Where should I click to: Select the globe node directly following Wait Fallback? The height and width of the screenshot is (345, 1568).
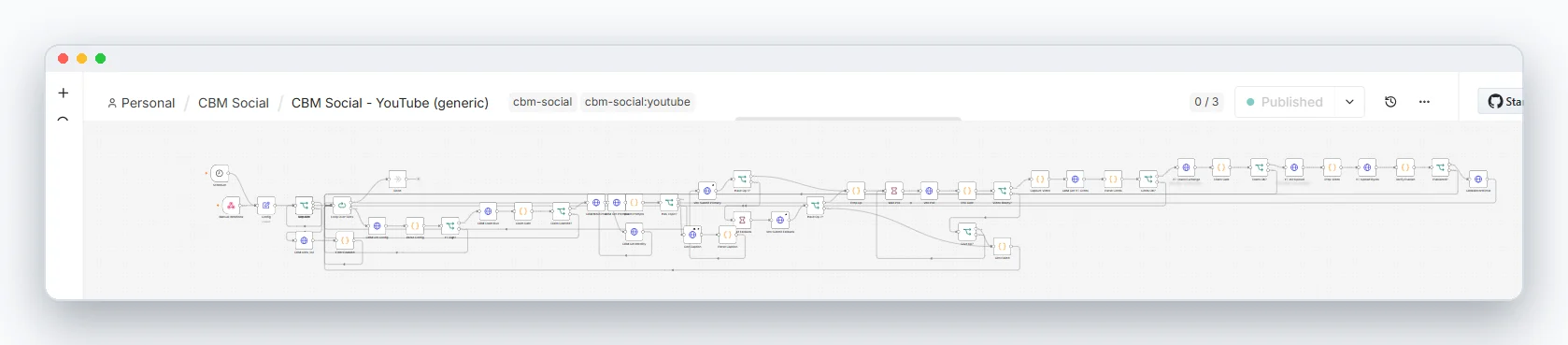point(780,220)
